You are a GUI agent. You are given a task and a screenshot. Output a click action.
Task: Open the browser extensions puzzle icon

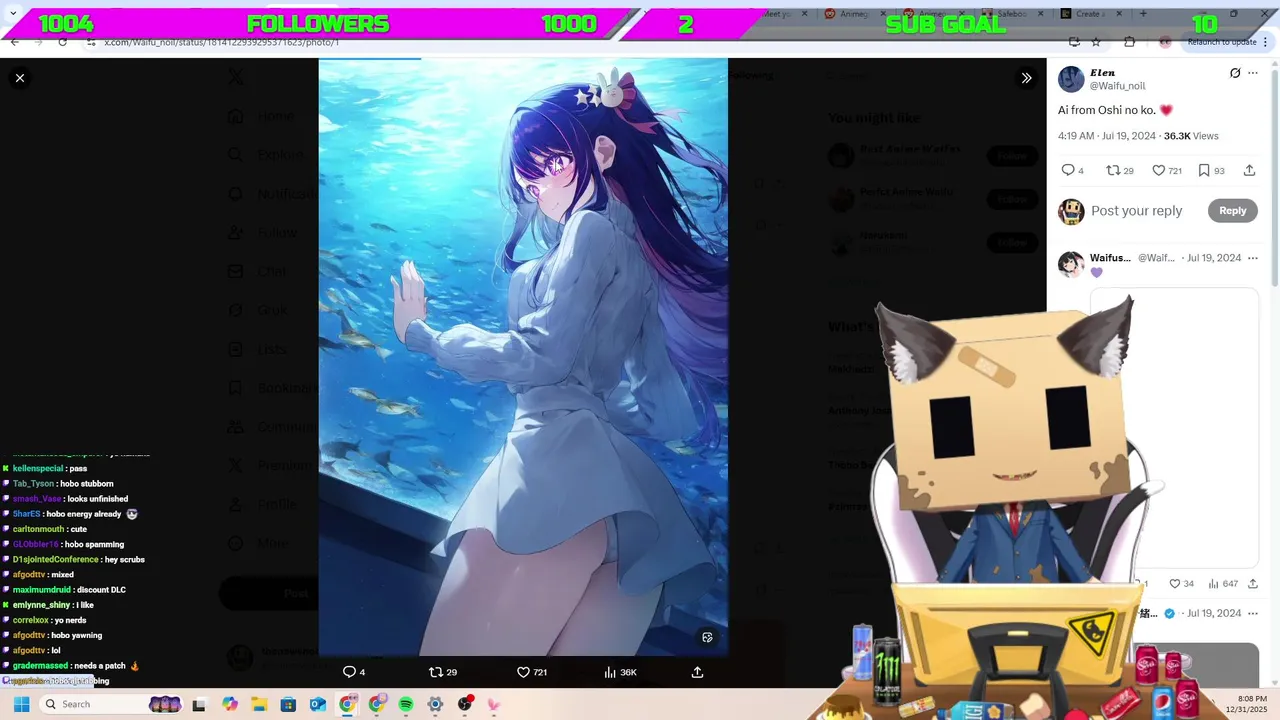pos(1129,42)
